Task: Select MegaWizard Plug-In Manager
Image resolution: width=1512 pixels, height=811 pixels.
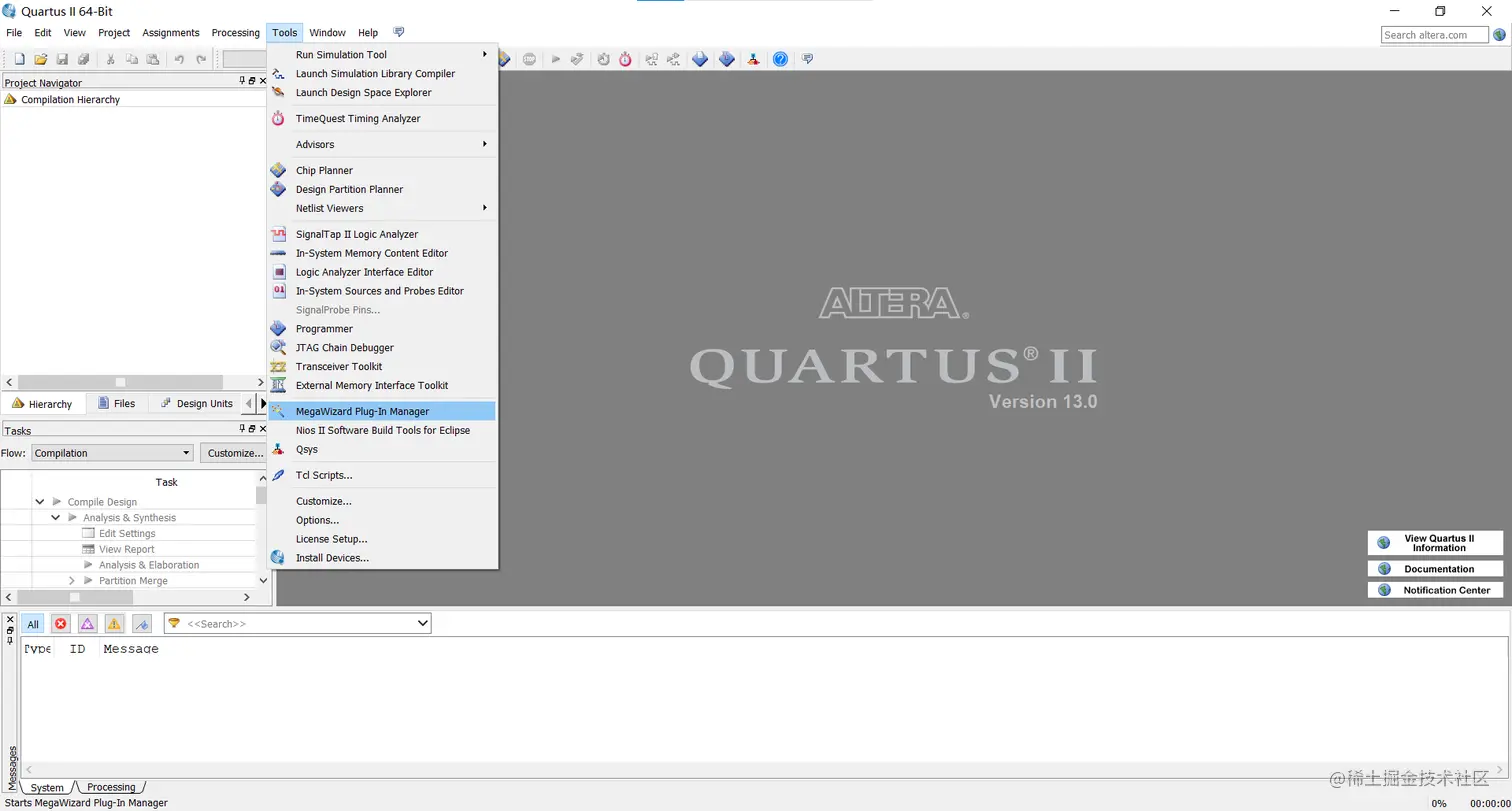Action: (381, 412)
